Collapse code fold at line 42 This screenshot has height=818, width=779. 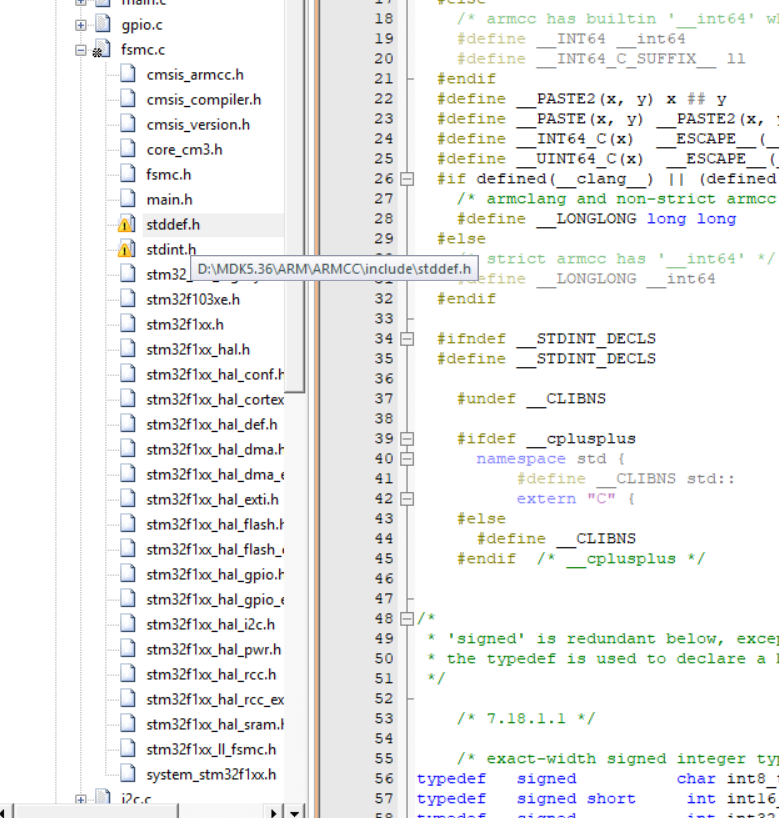coord(407,499)
